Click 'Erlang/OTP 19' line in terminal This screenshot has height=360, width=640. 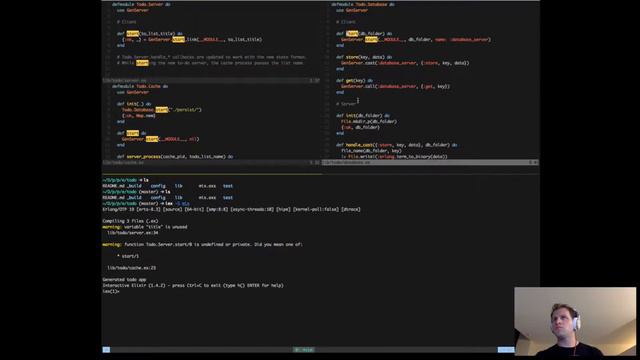coord(231,209)
